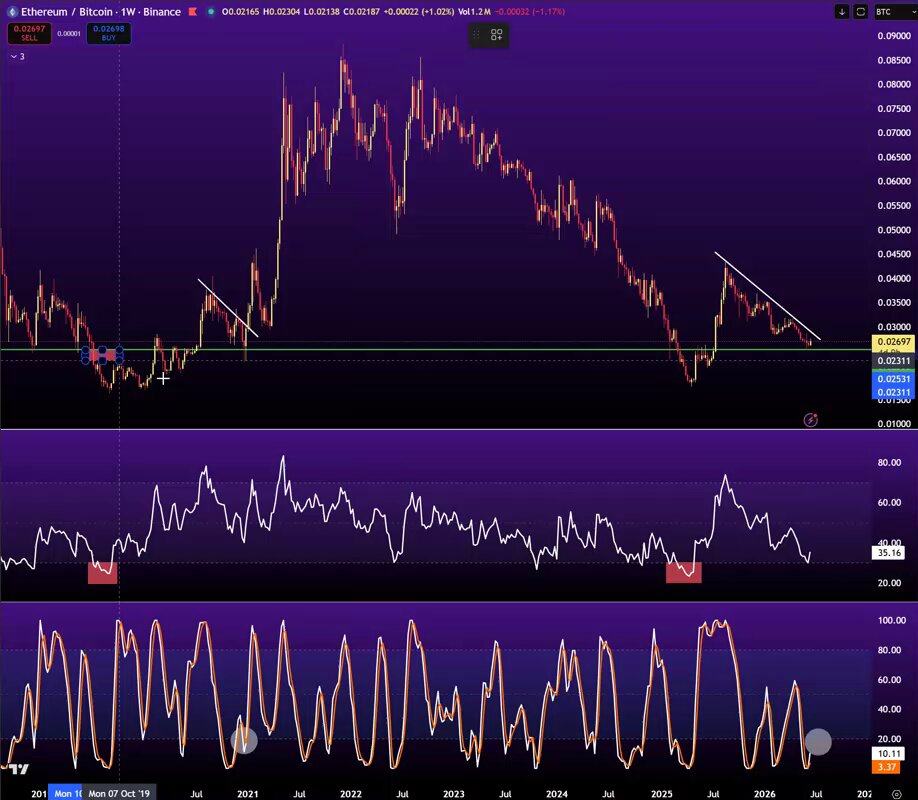This screenshot has width=918, height=800.
Task: Click the 0.02697 SELL button
Action: click(x=29, y=33)
